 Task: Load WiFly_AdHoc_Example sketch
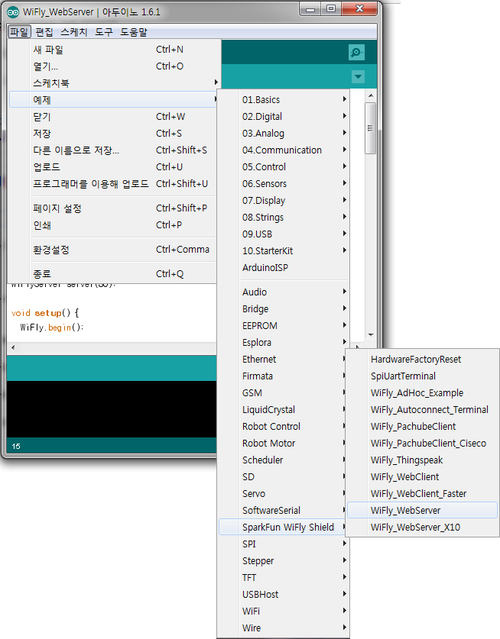pos(423,393)
